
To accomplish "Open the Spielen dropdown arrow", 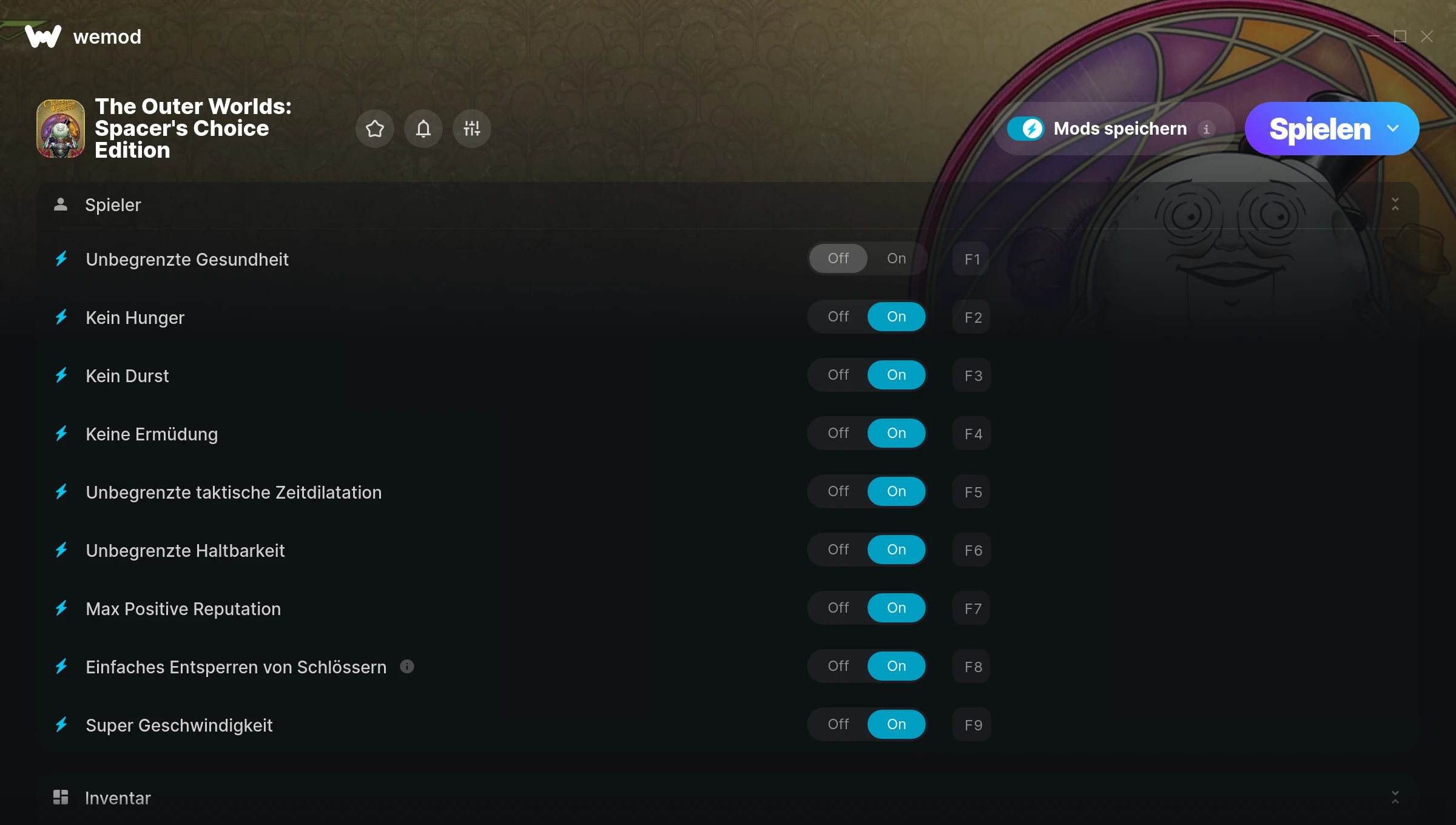I will click(x=1393, y=129).
